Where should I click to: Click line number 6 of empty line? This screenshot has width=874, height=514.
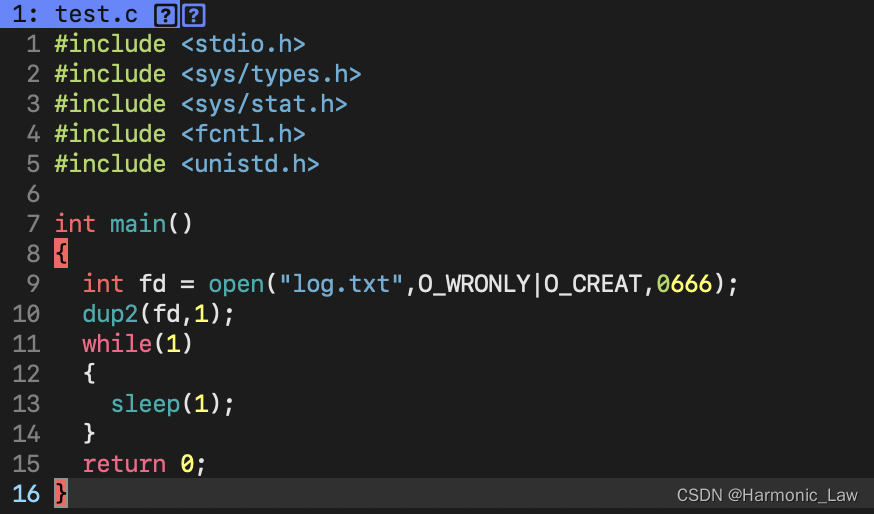click(33, 194)
